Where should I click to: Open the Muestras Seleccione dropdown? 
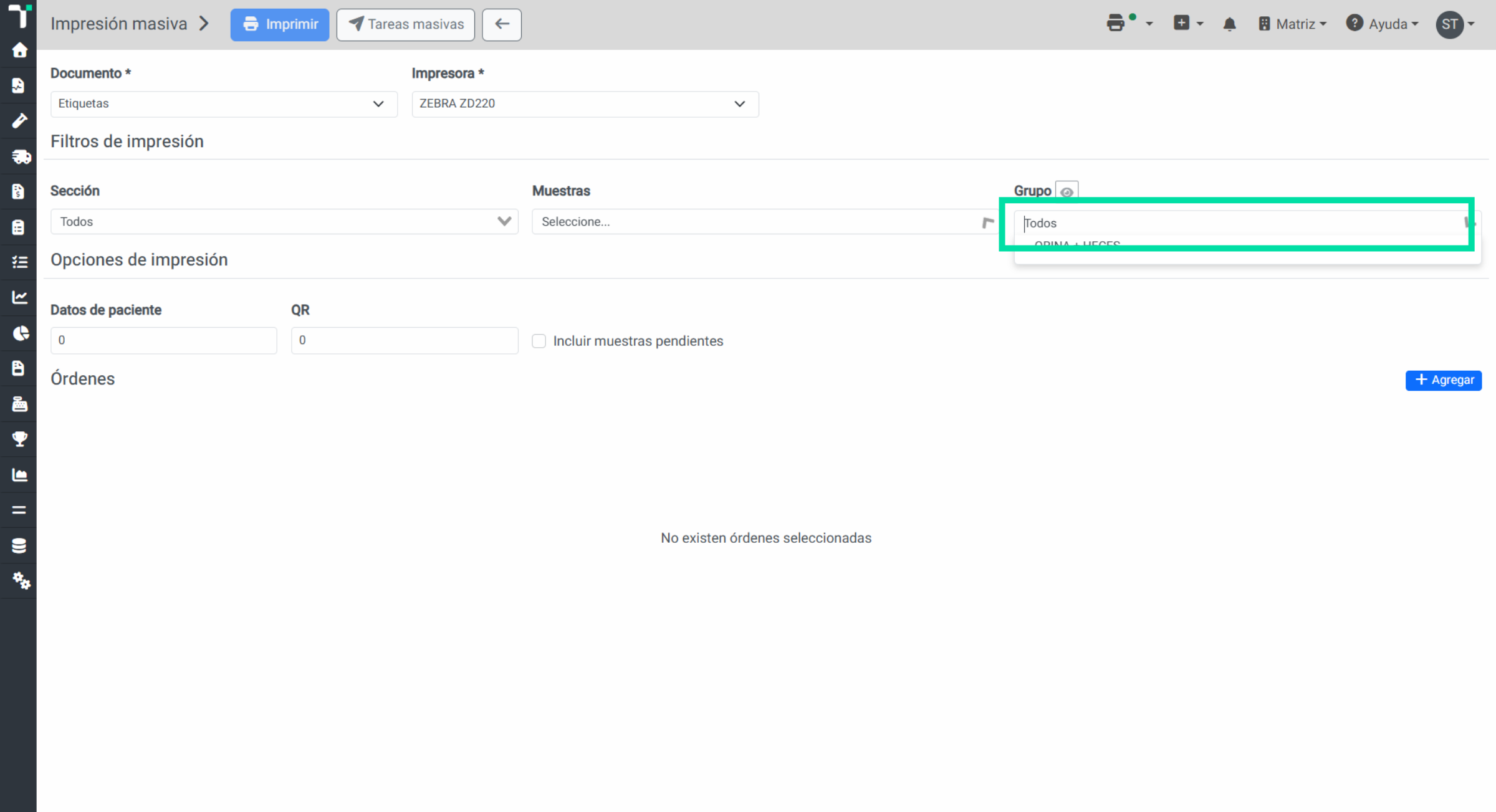click(x=766, y=221)
